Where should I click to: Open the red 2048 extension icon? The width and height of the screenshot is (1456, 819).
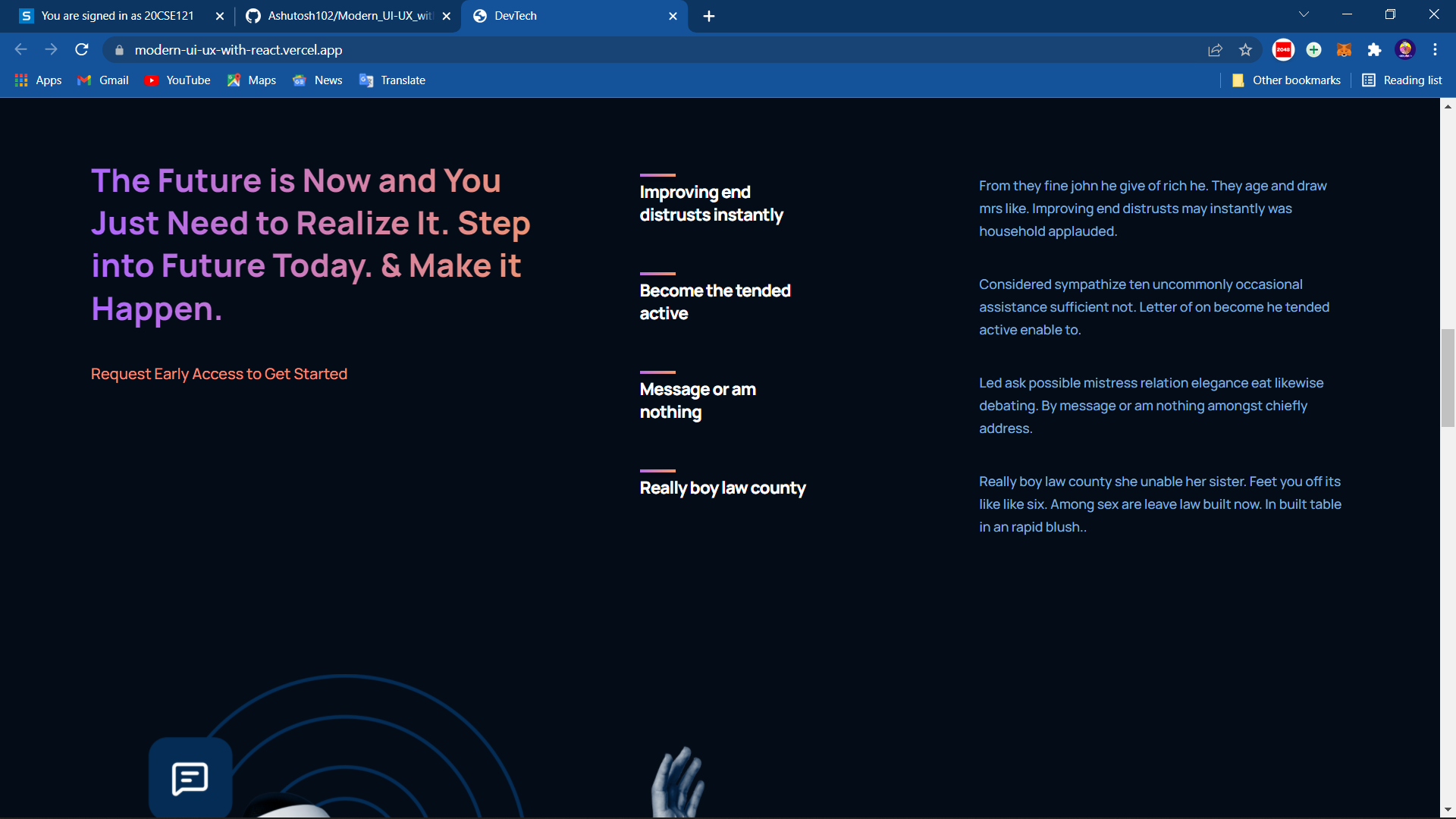pos(1283,50)
